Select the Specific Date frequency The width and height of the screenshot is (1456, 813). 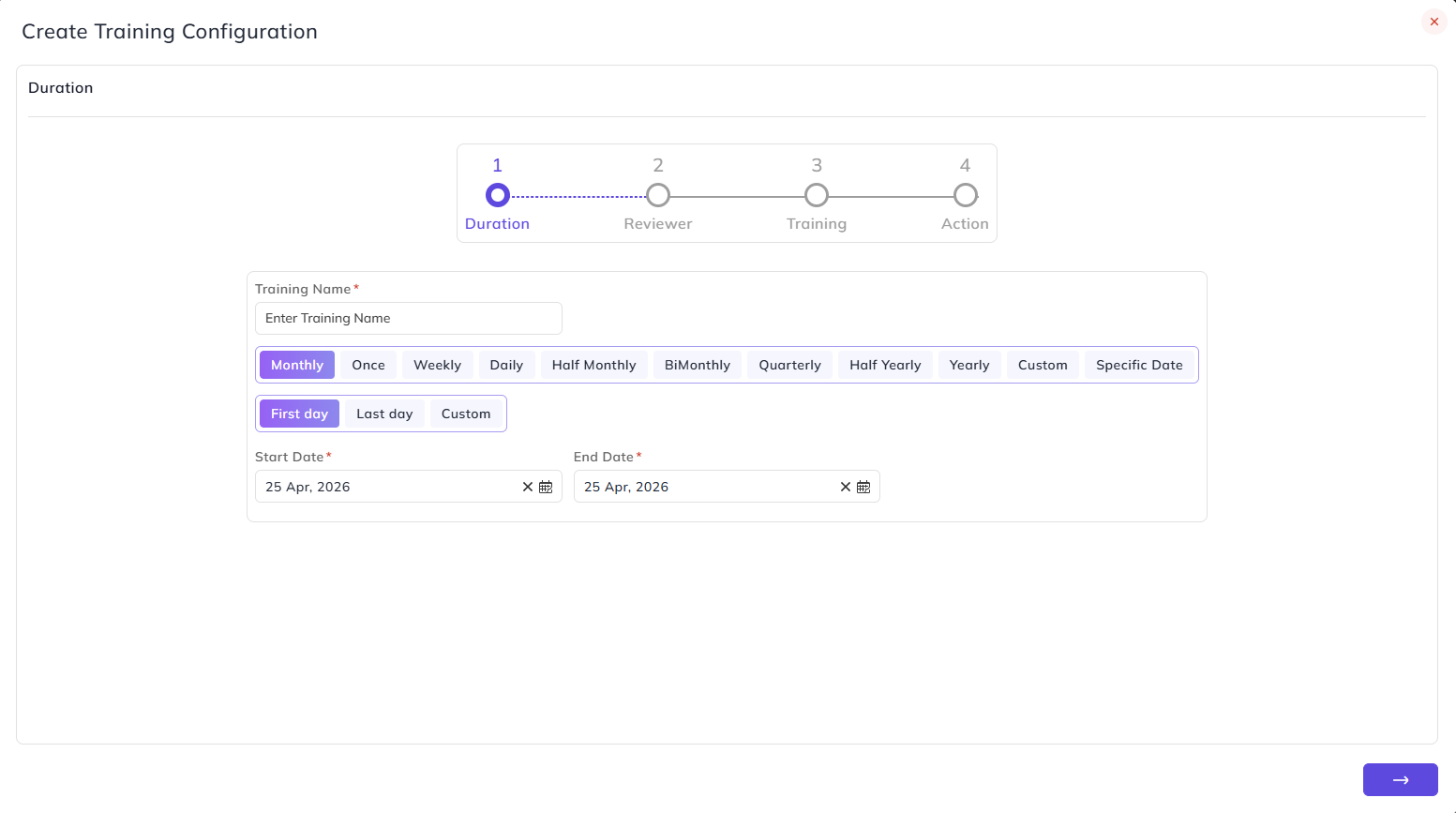[1139, 365]
